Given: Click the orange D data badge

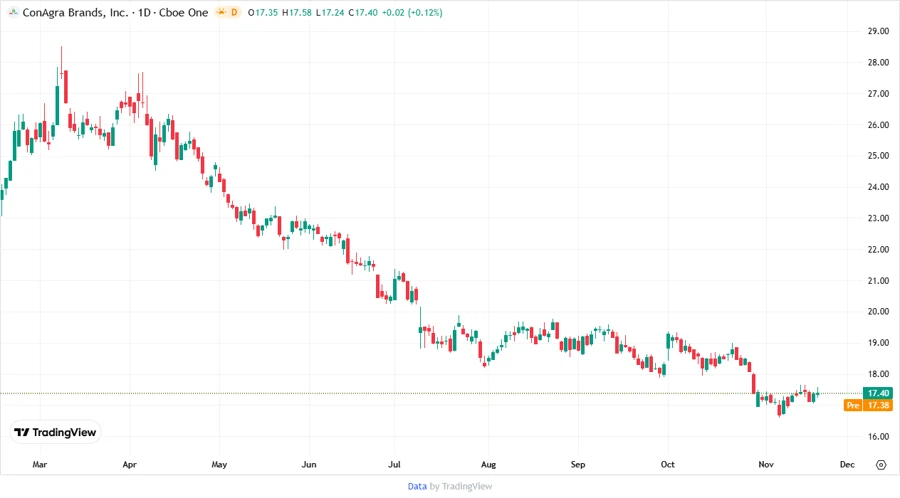Looking at the screenshot, I should [234, 12].
